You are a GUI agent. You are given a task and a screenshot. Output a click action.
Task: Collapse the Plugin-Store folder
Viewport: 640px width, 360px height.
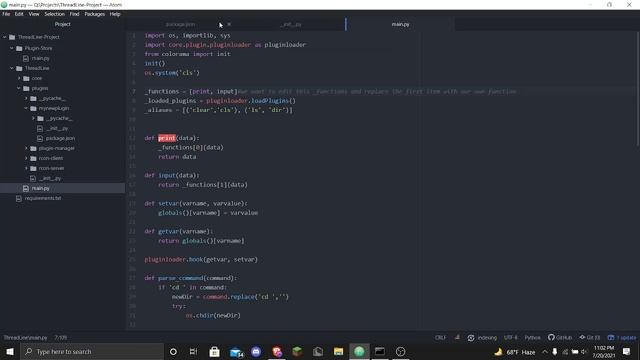(12, 48)
